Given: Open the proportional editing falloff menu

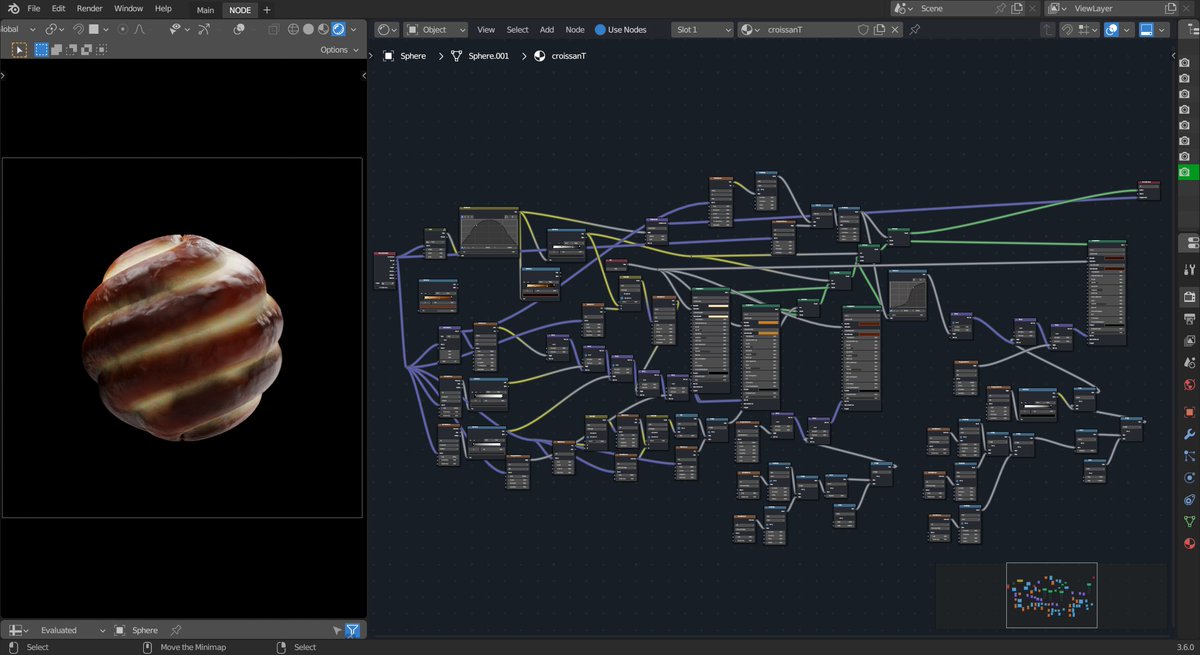Looking at the screenshot, I should [x=141, y=29].
